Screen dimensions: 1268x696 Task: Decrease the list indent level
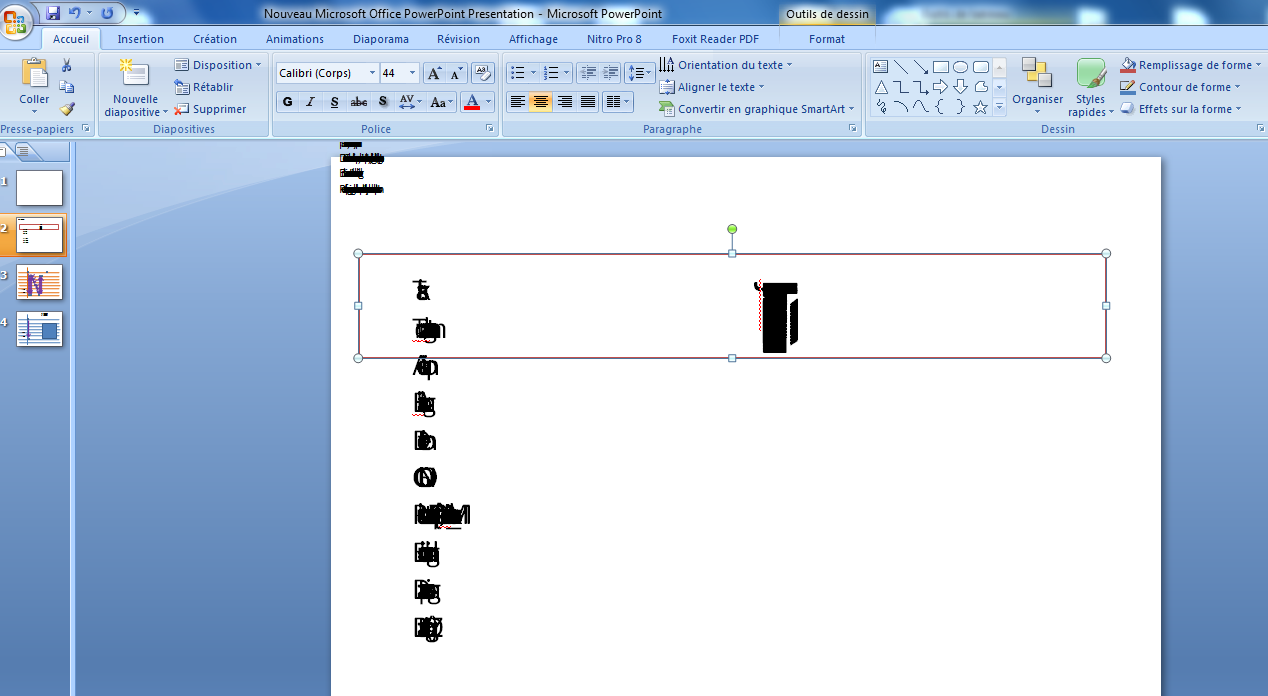(x=587, y=73)
